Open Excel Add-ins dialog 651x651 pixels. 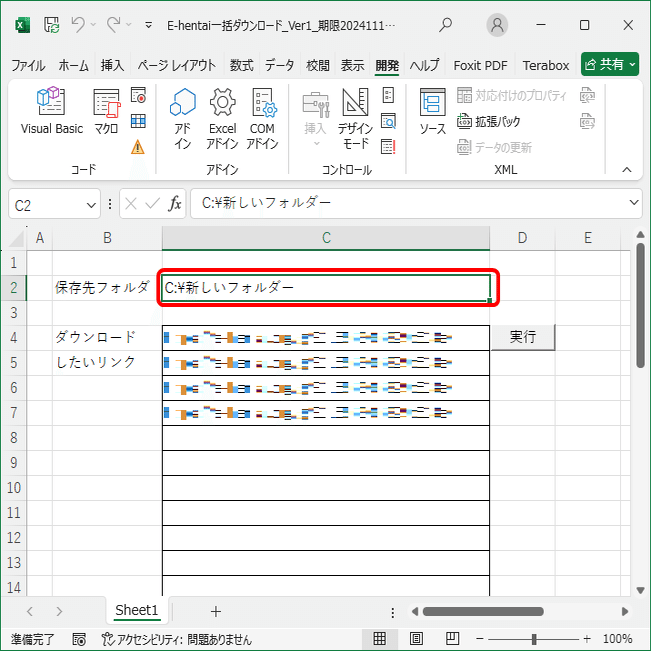(x=223, y=119)
